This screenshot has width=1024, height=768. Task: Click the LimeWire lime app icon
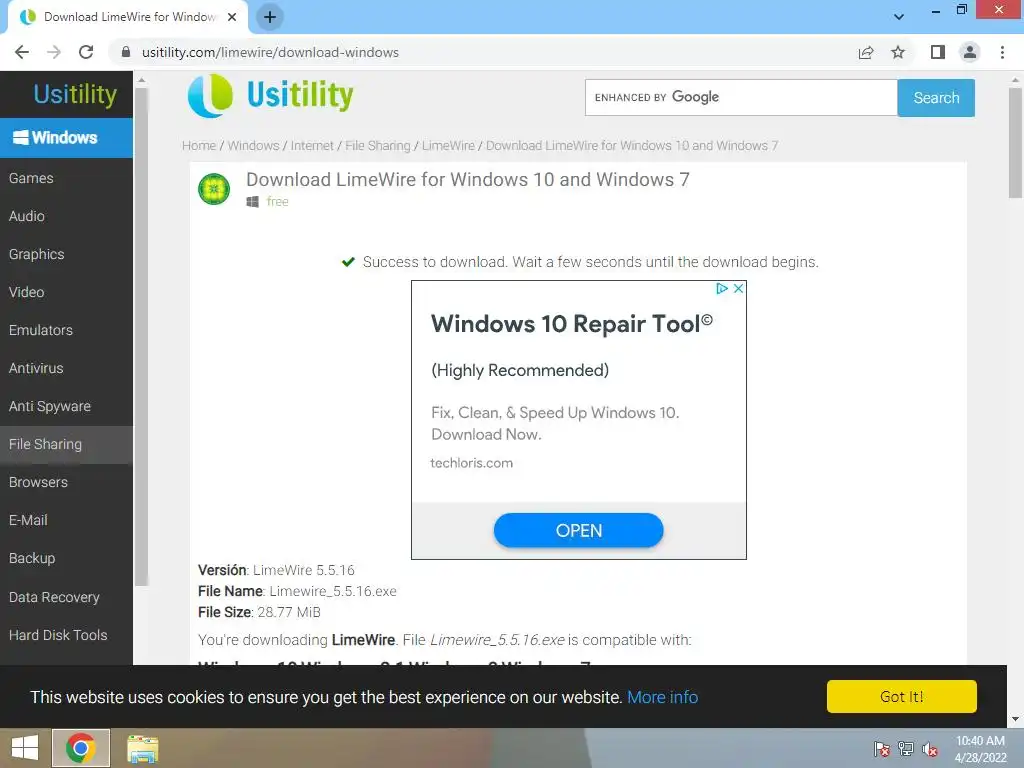tap(214, 189)
